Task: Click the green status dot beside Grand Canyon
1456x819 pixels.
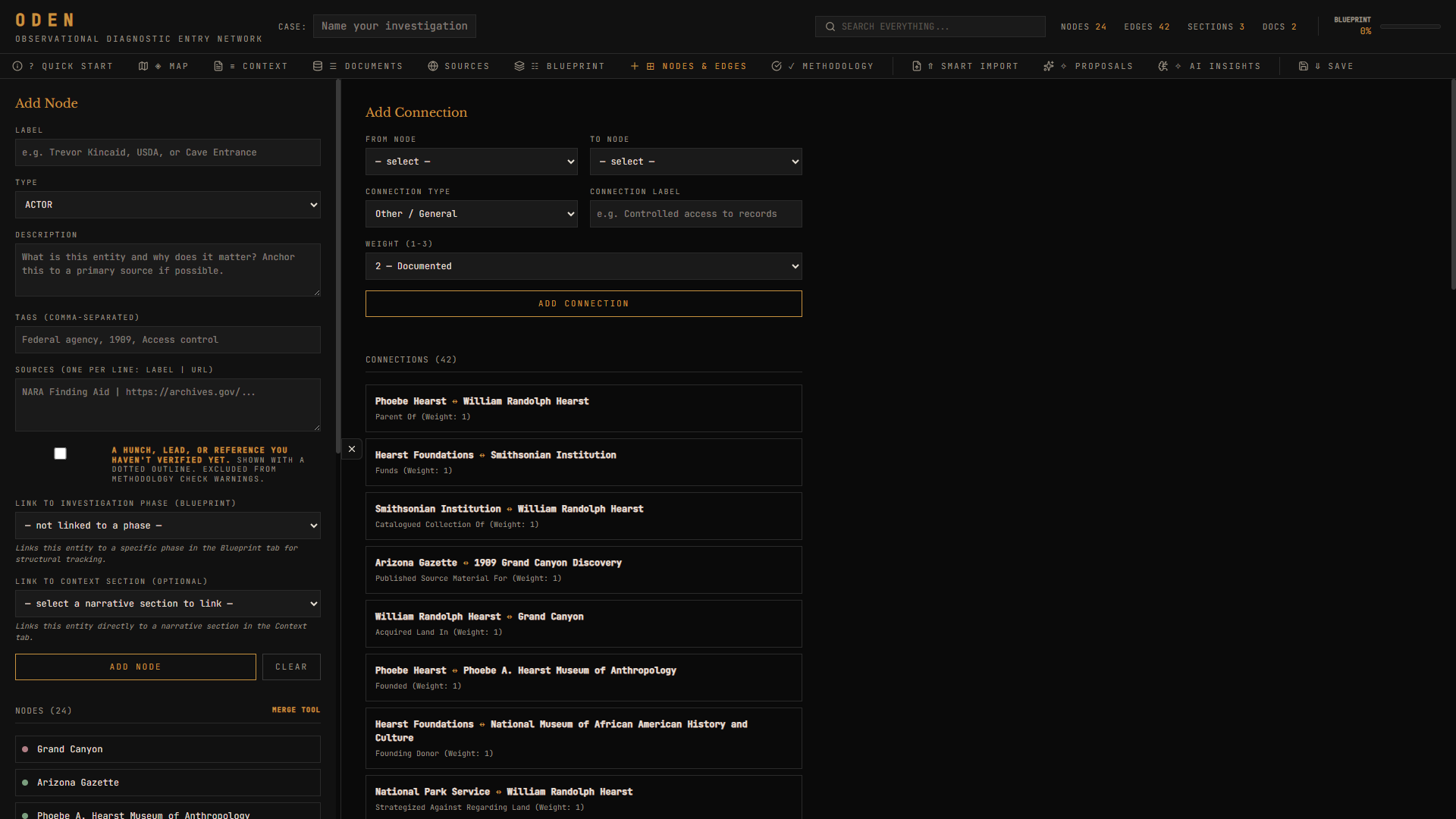Action: coord(27,749)
